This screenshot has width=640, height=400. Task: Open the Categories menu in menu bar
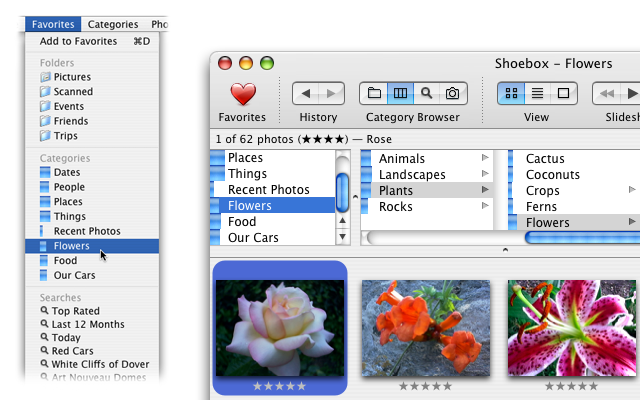[x=112, y=24]
